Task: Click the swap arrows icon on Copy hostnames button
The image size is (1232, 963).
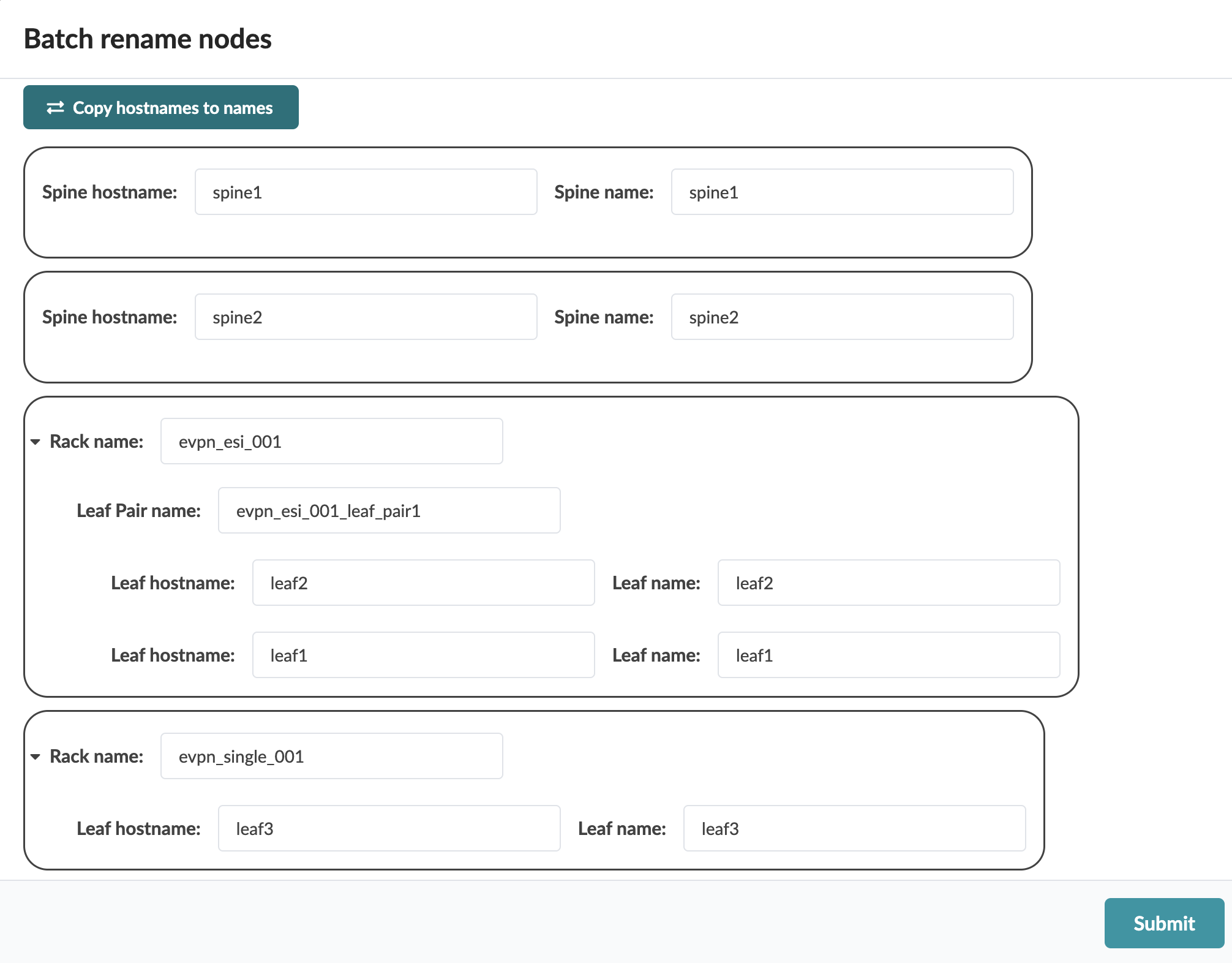Action: coord(55,108)
